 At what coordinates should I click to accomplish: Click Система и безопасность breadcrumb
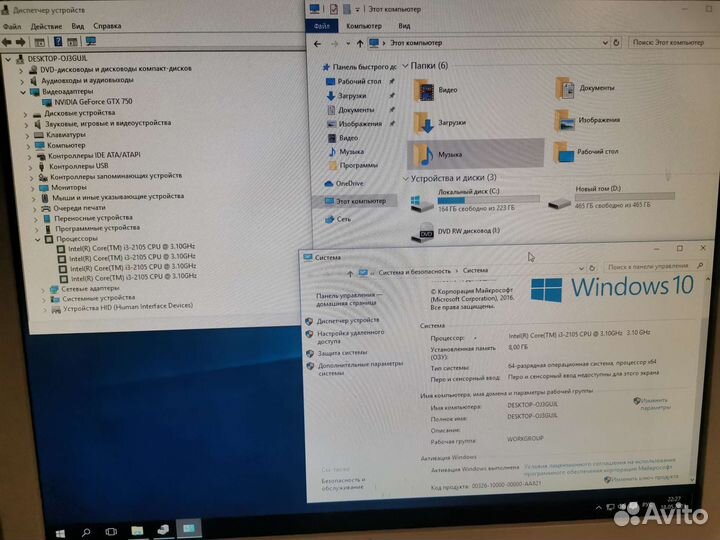(x=414, y=272)
